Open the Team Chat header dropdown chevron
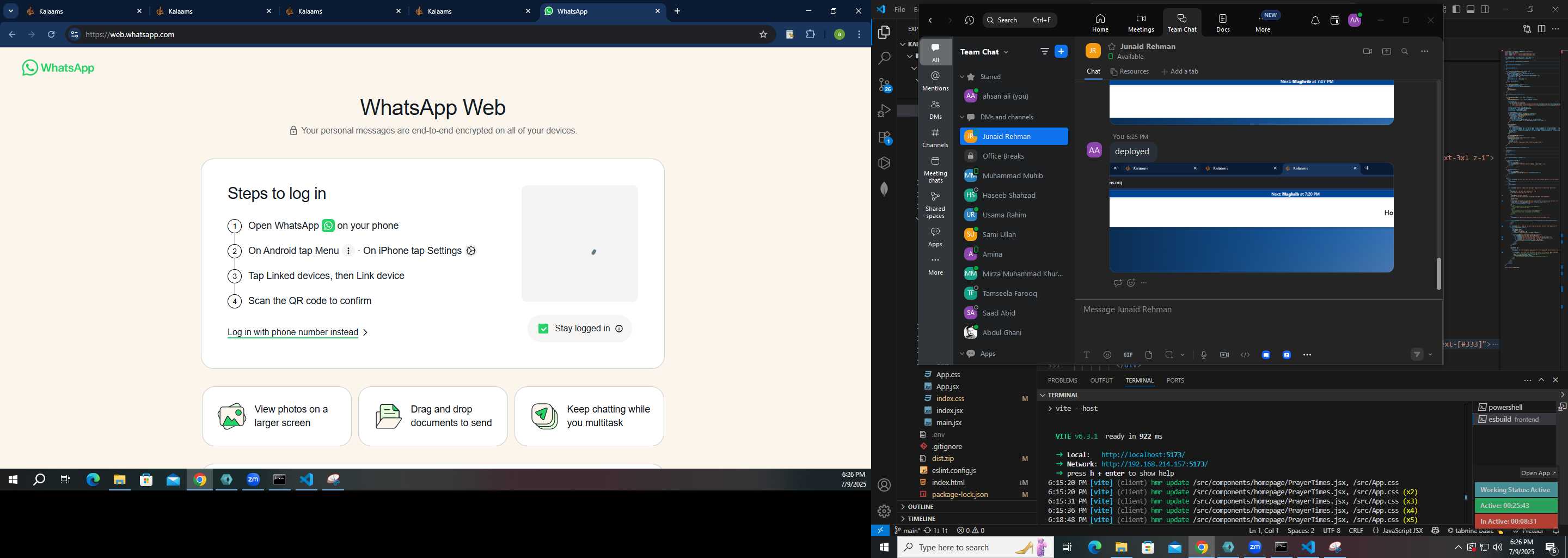Viewport: 1568px width, 558px height. (1006, 52)
